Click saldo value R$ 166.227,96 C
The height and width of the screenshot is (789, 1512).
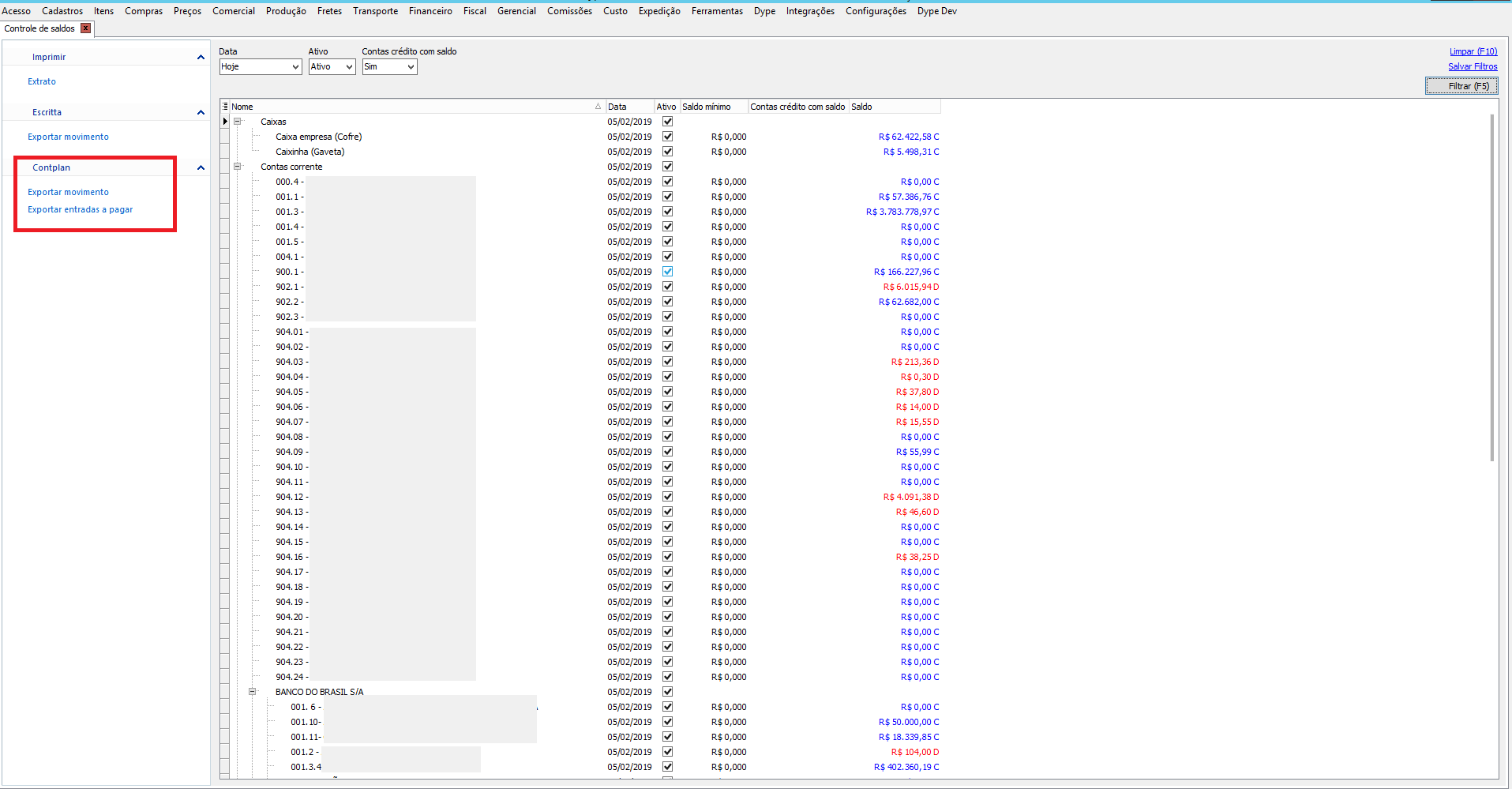906,272
